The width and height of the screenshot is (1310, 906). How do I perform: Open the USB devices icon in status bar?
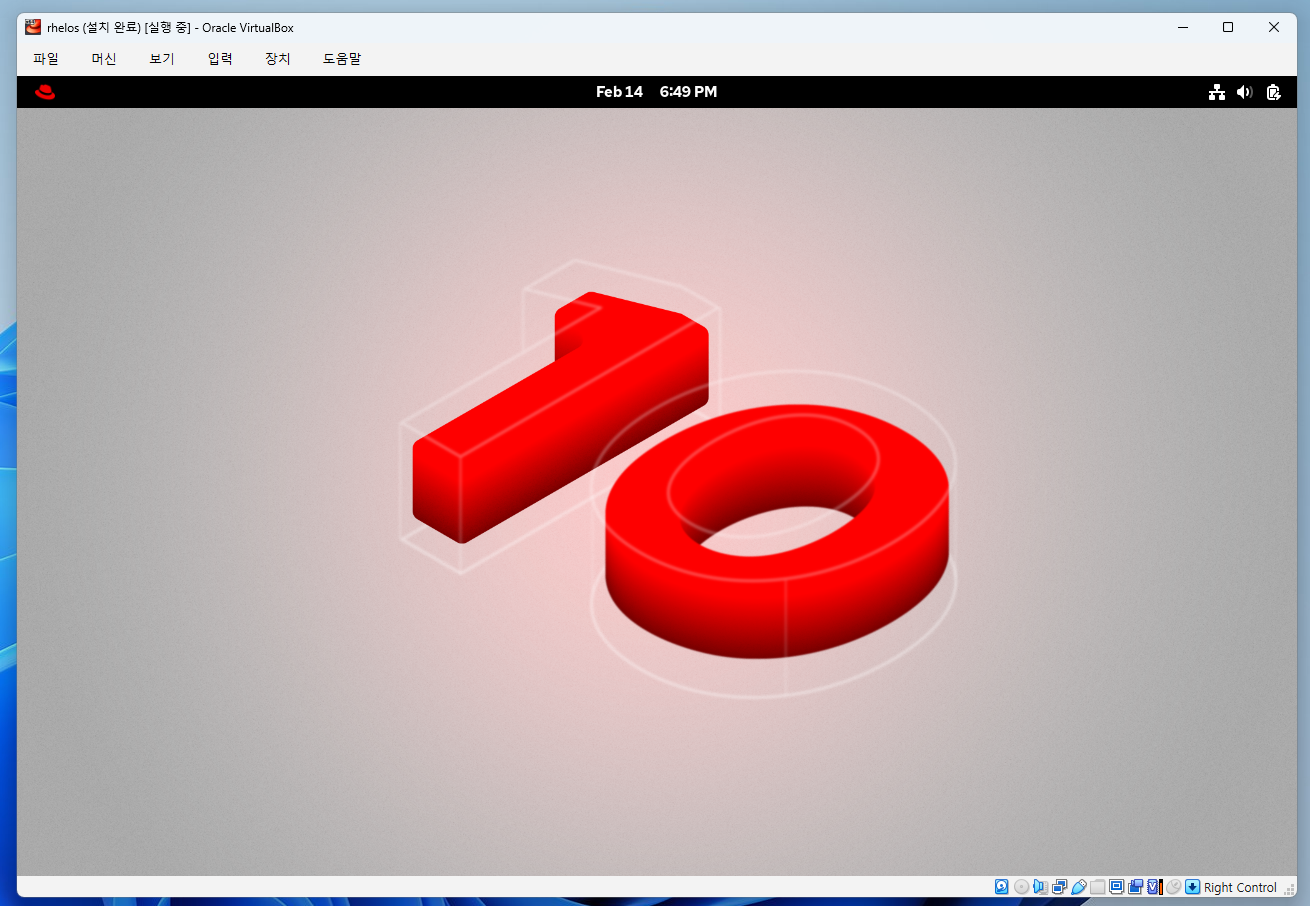point(1079,887)
